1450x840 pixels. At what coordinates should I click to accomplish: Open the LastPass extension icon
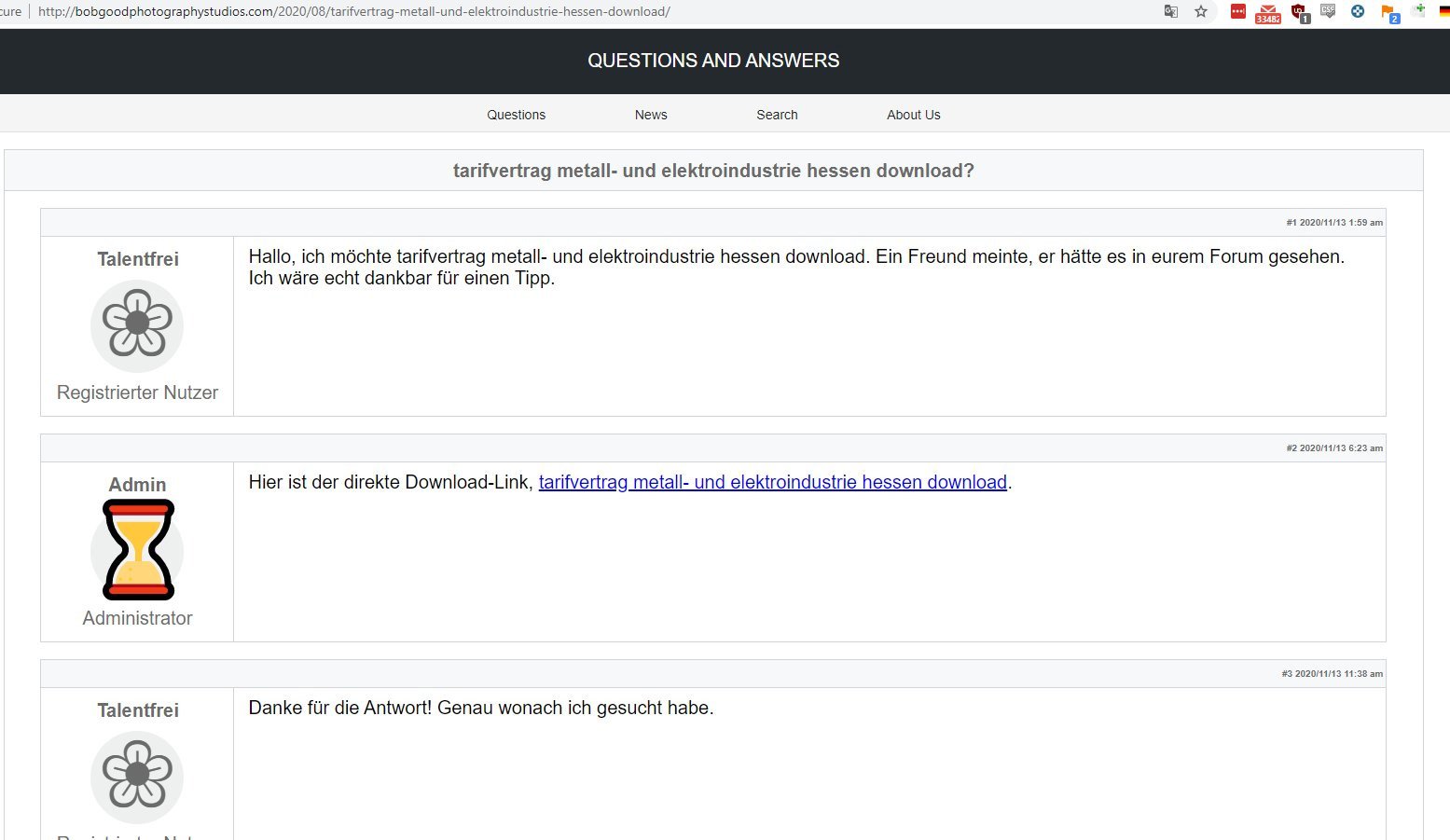tap(1237, 11)
